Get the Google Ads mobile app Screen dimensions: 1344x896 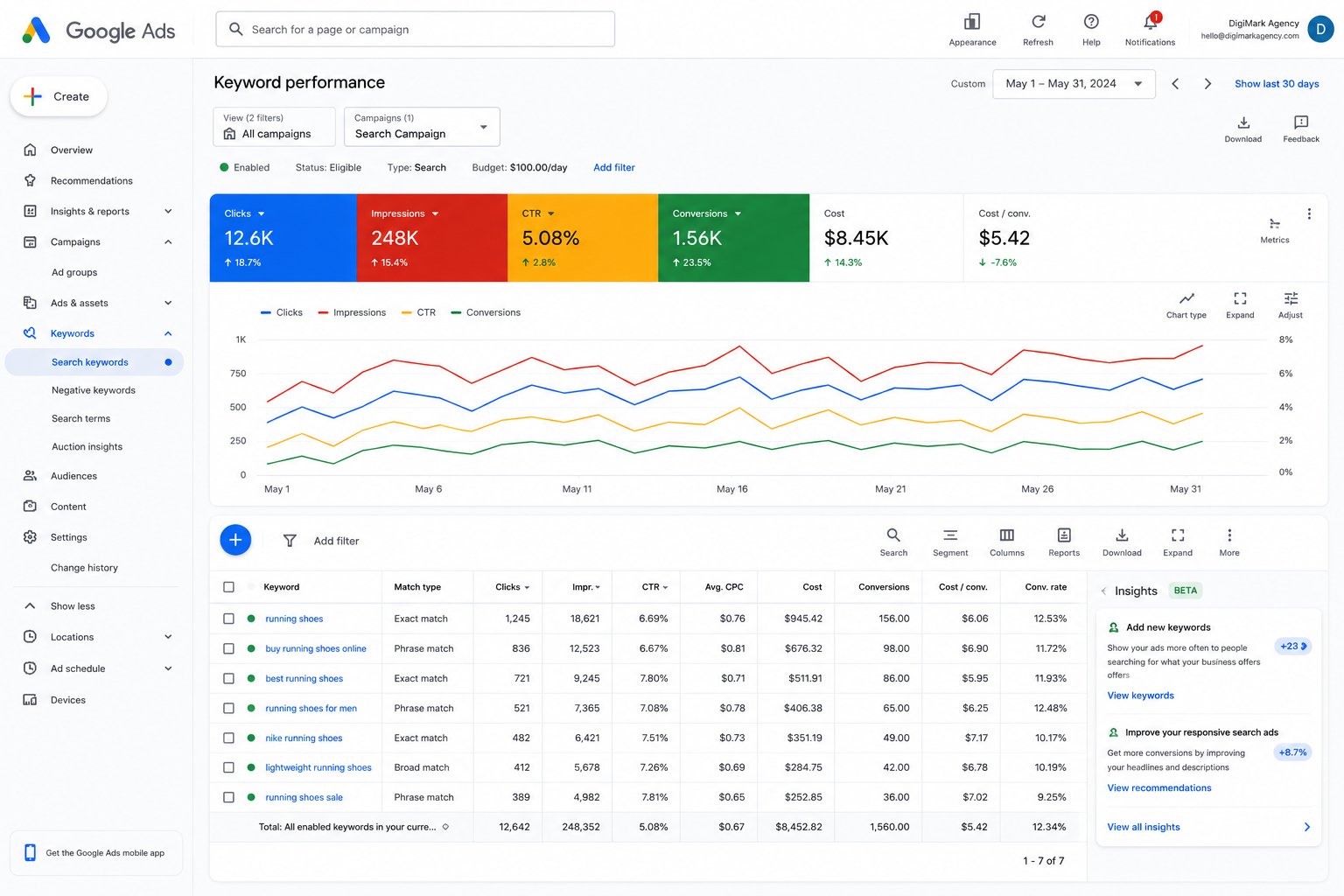[x=96, y=853]
